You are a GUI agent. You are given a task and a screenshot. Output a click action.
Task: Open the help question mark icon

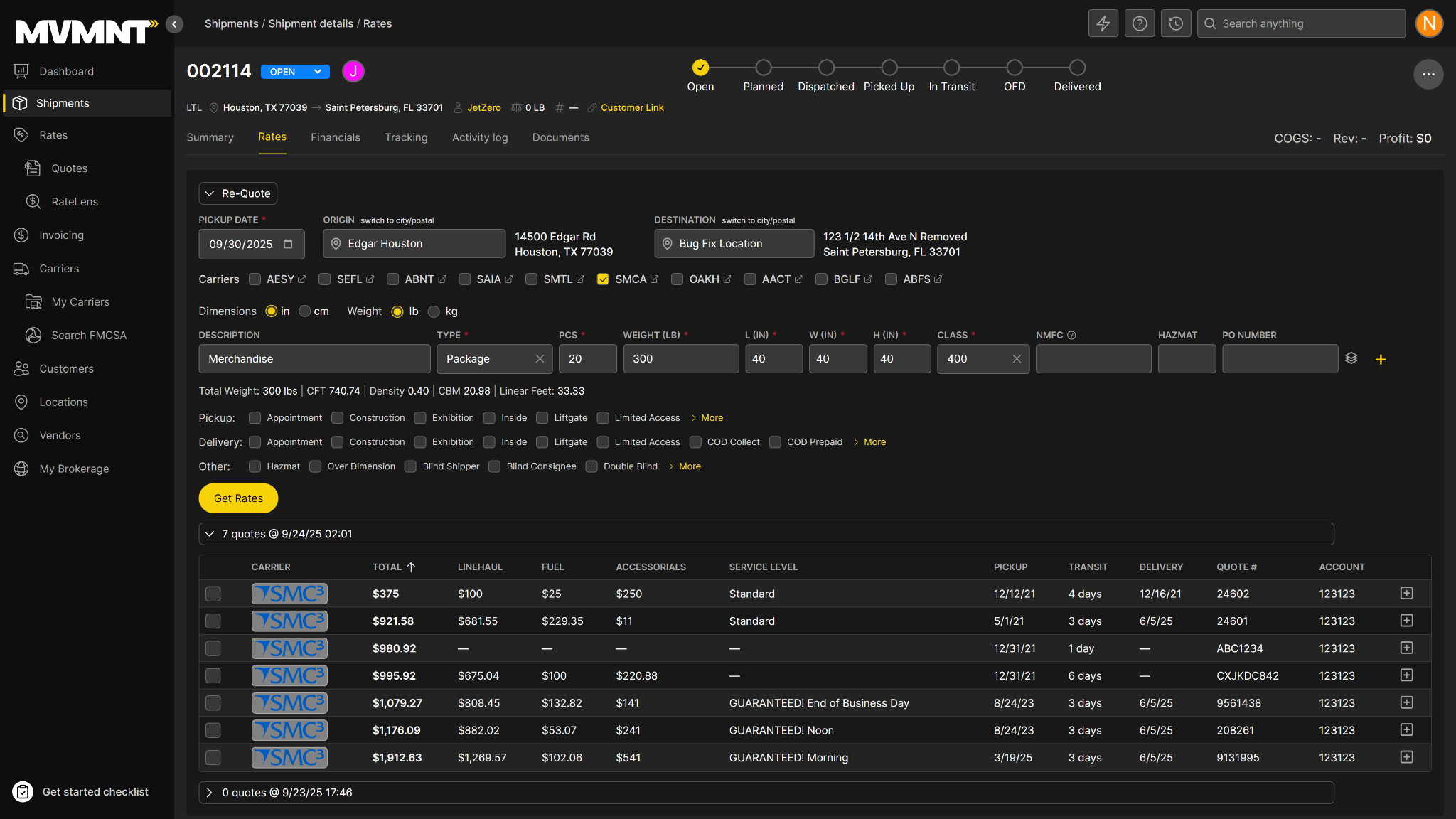point(1139,23)
